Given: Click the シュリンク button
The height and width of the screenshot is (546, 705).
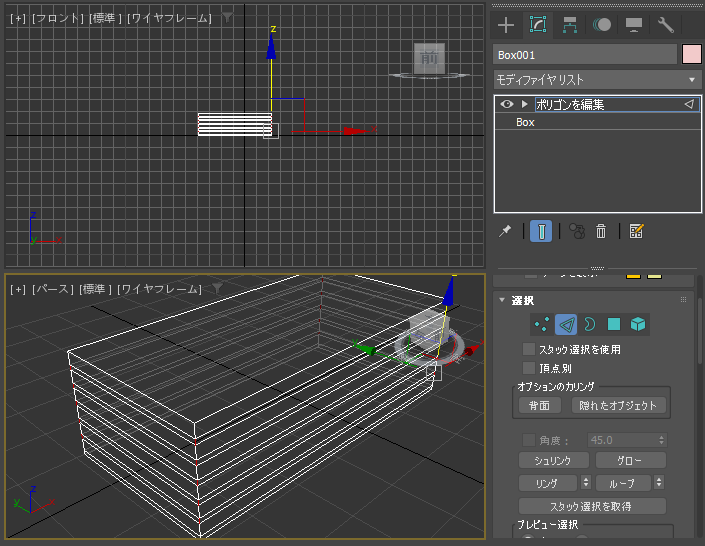Looking at the screenshot, I should click(553, 461).
